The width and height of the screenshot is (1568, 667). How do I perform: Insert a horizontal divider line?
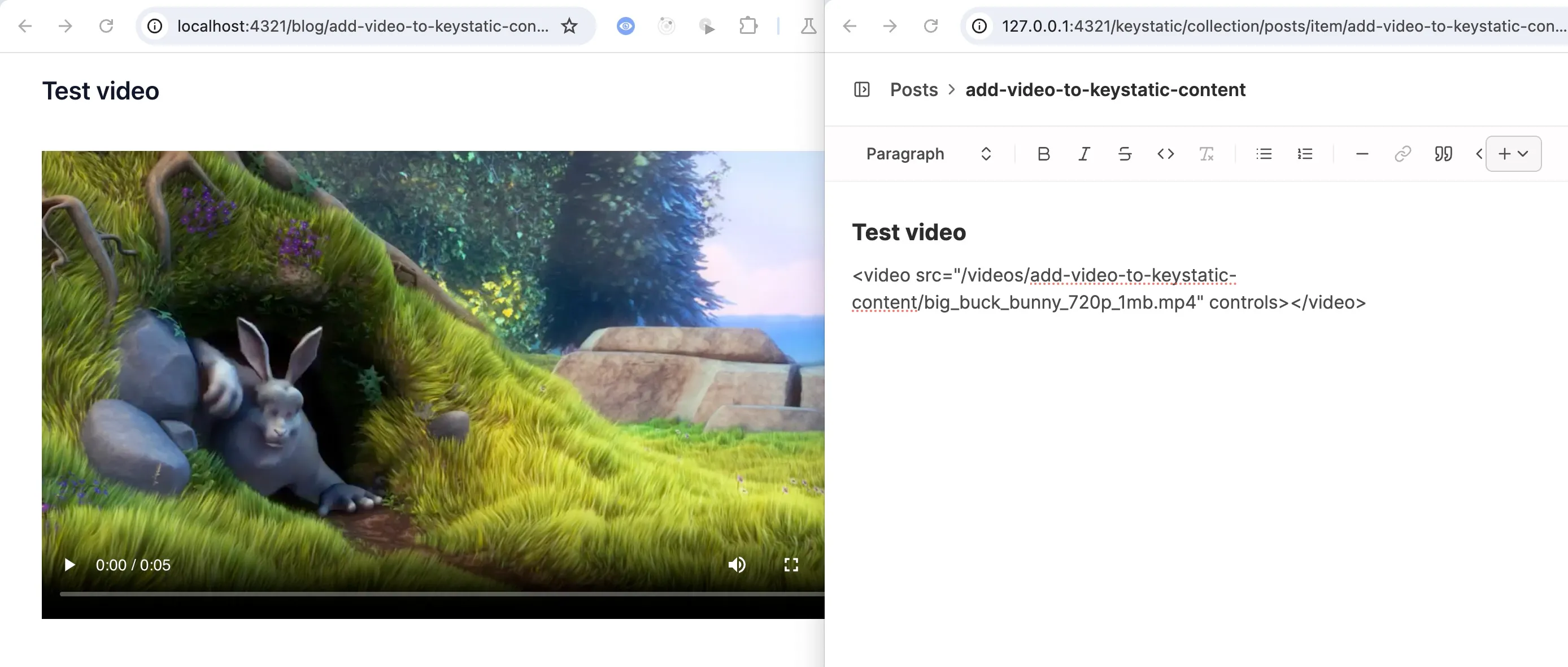point(1362,154)
